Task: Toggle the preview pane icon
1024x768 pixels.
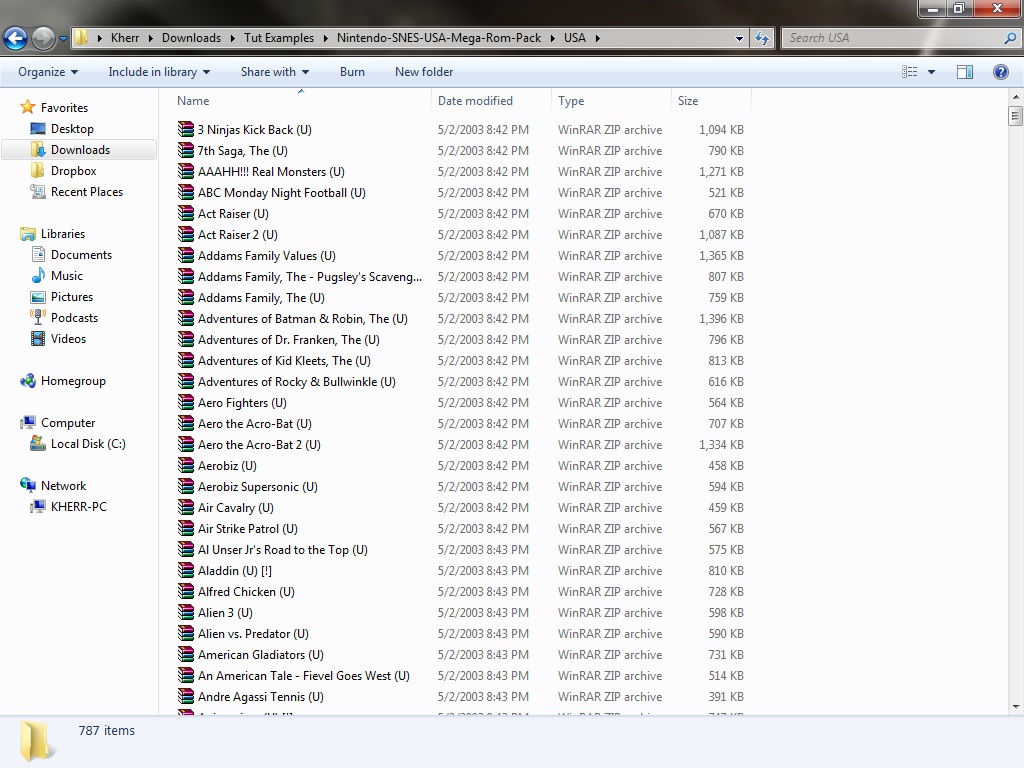Action: [x=965, y=72]
